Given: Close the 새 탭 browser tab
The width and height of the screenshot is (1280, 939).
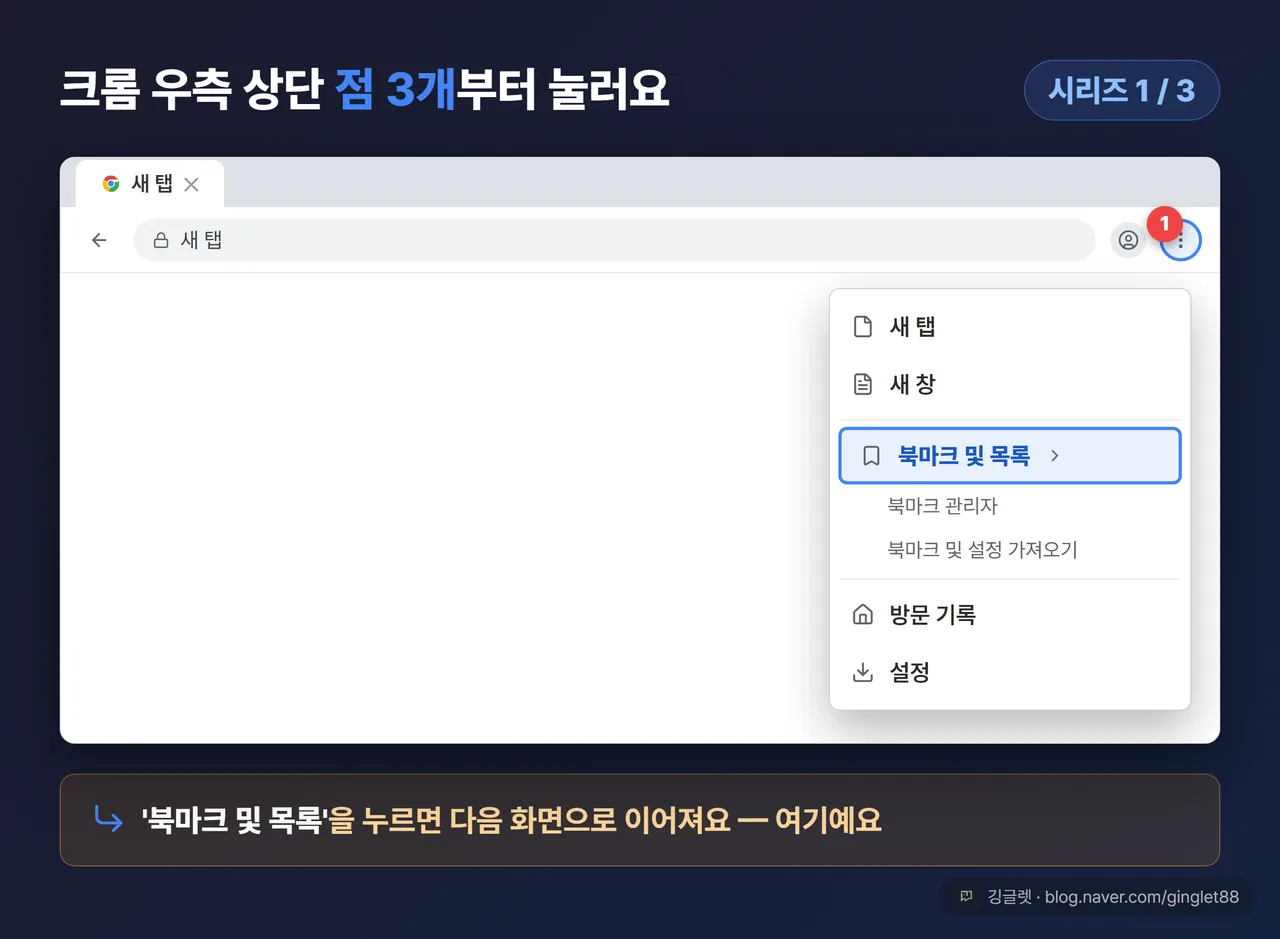Looking at the screenshot, I should (x=191, y=184).
